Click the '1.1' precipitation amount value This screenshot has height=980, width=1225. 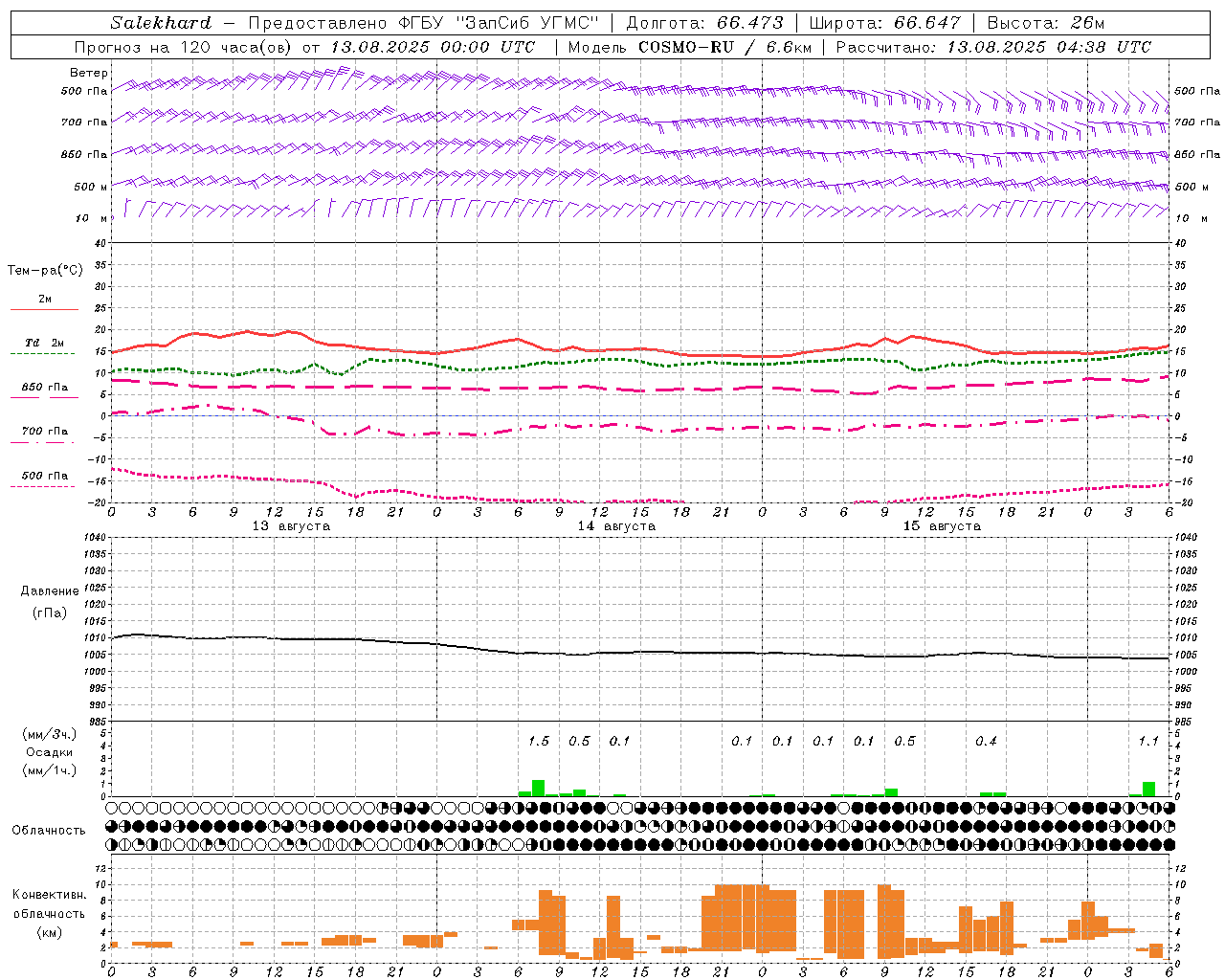[1148, 741]
